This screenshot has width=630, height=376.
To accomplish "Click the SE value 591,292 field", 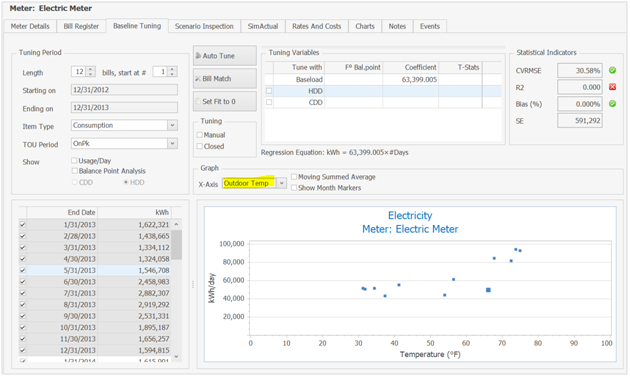I will coord(579,121).
